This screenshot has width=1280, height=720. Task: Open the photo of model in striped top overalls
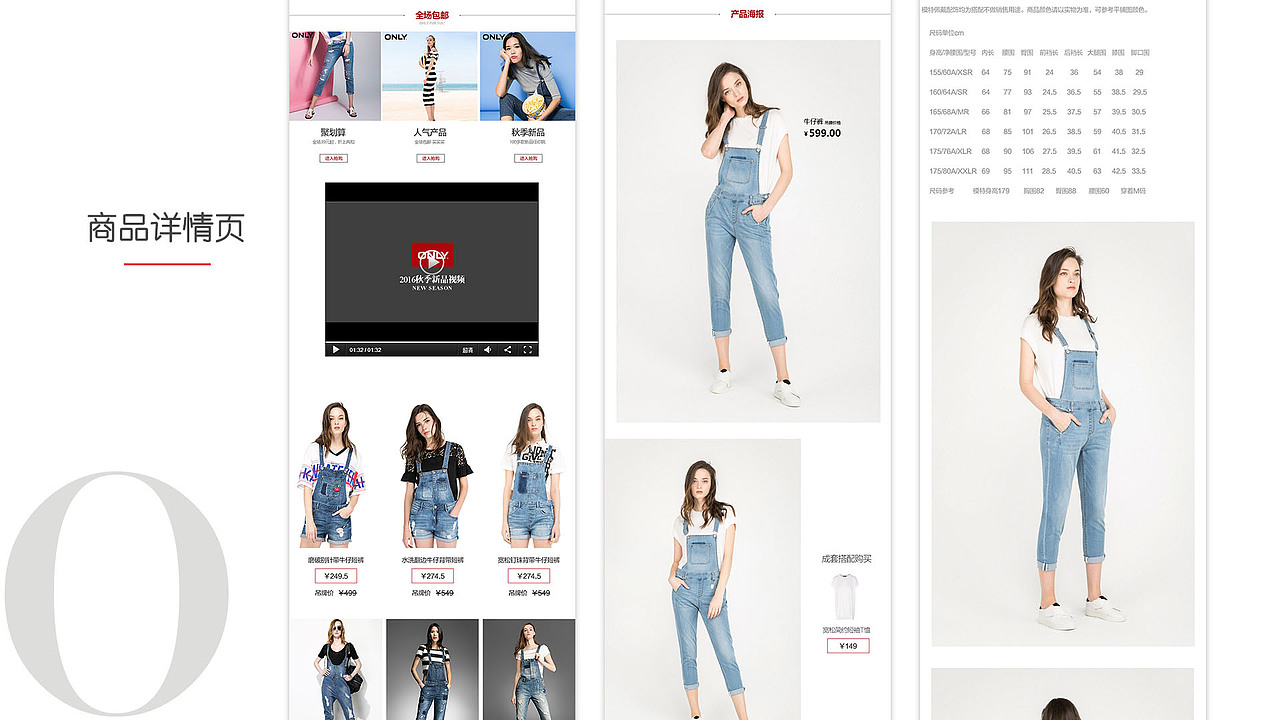[432, 669]
